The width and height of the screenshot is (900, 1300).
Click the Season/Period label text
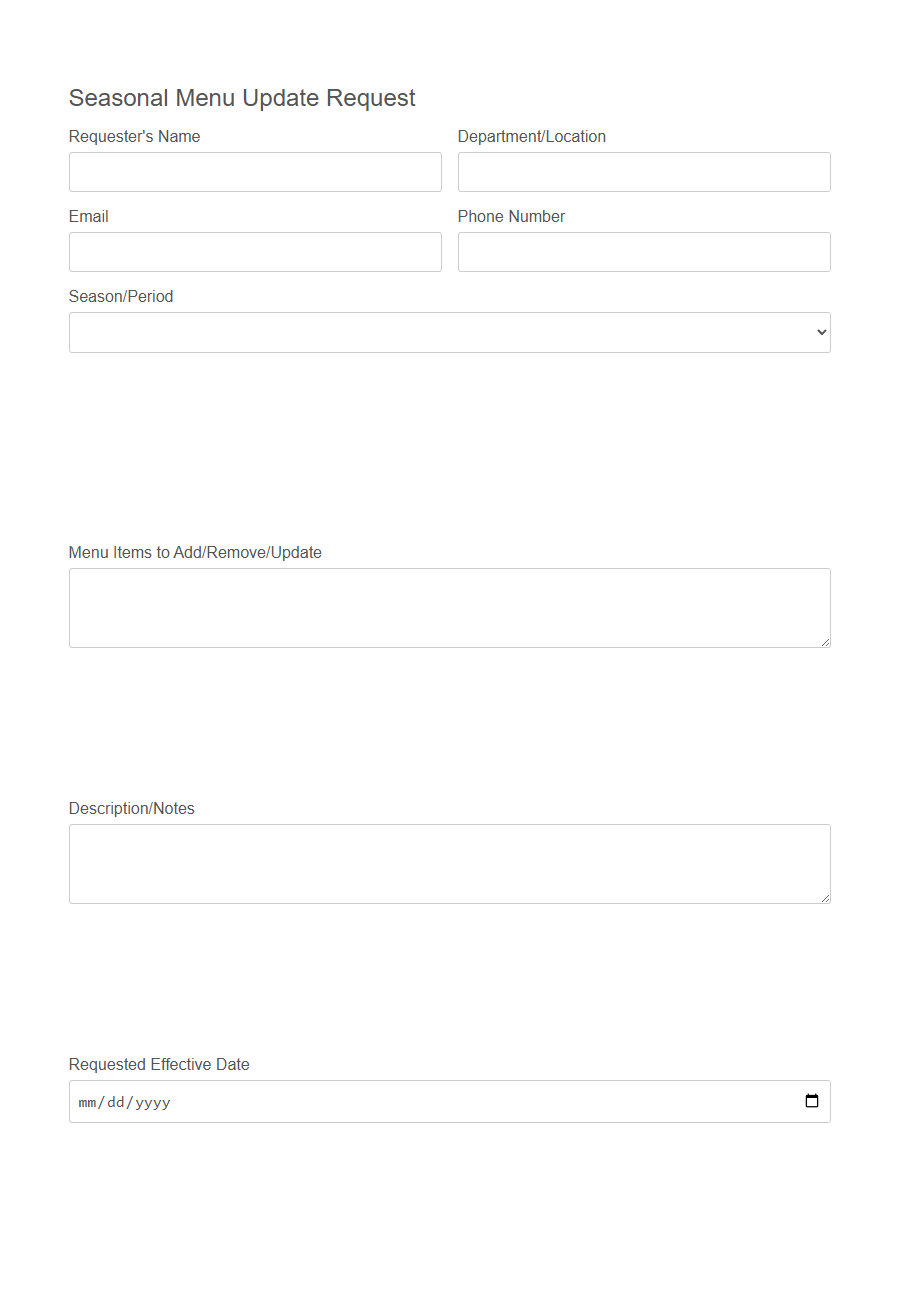click(120, 296)
